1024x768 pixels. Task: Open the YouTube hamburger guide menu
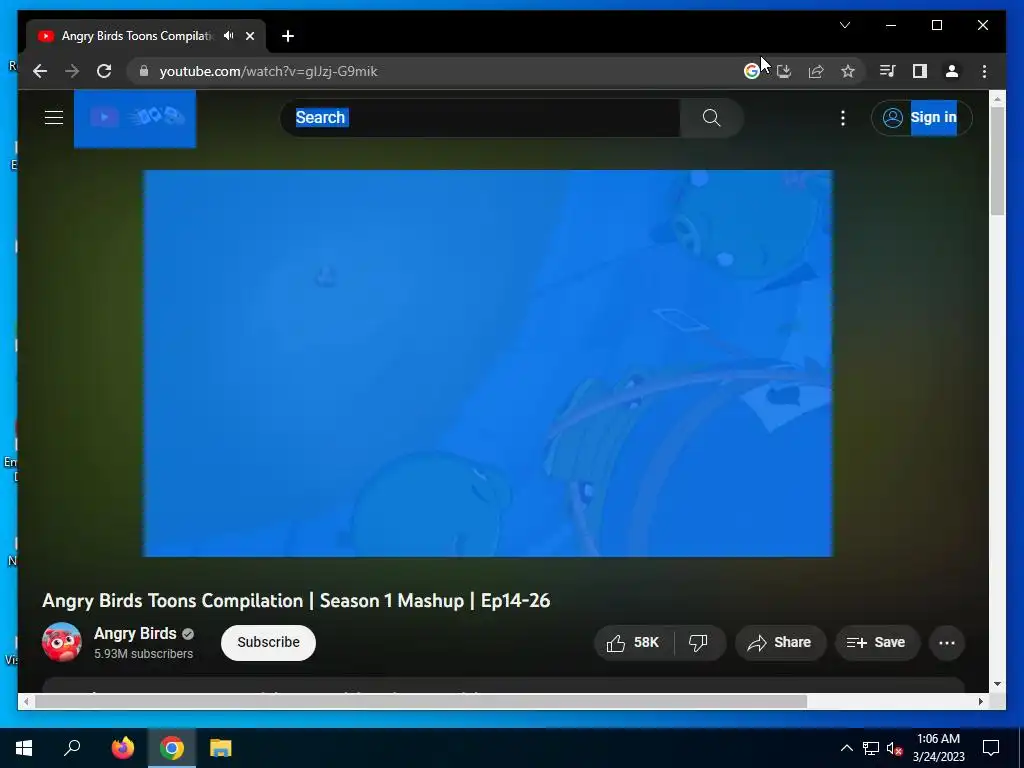[54, 118]
